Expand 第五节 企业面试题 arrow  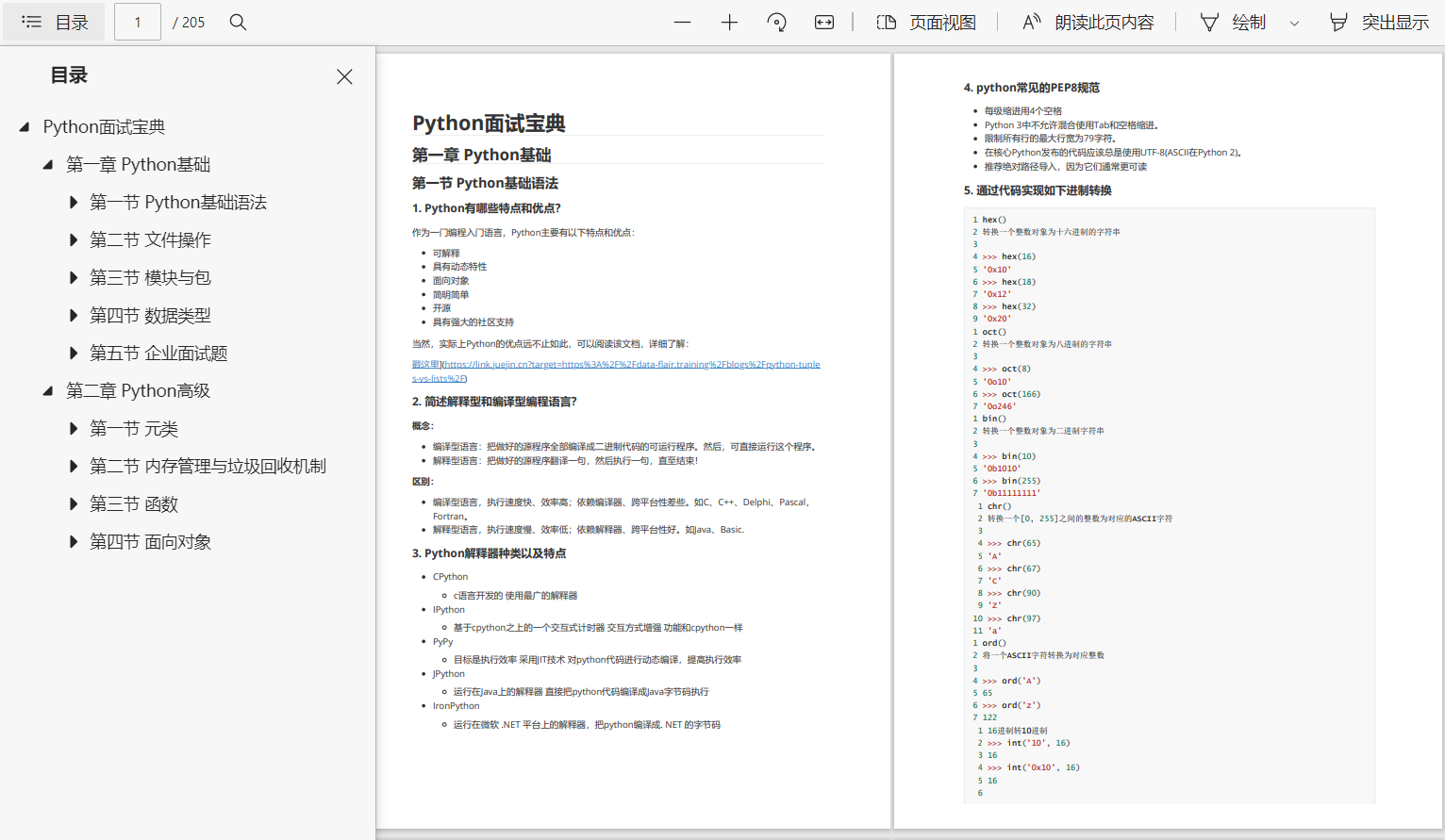(x=73, y=353)
